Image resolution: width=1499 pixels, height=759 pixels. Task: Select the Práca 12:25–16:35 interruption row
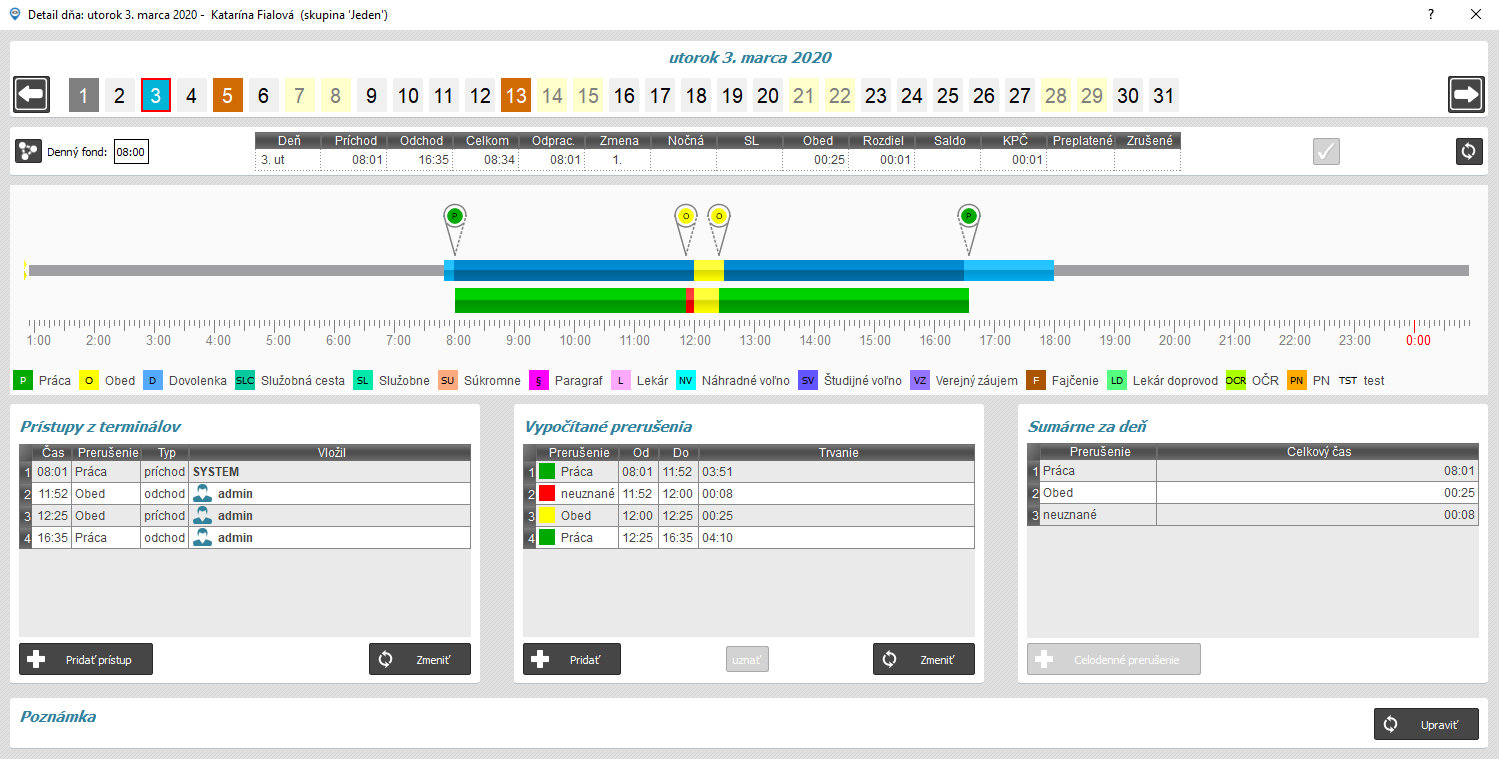tap(749, 537)
